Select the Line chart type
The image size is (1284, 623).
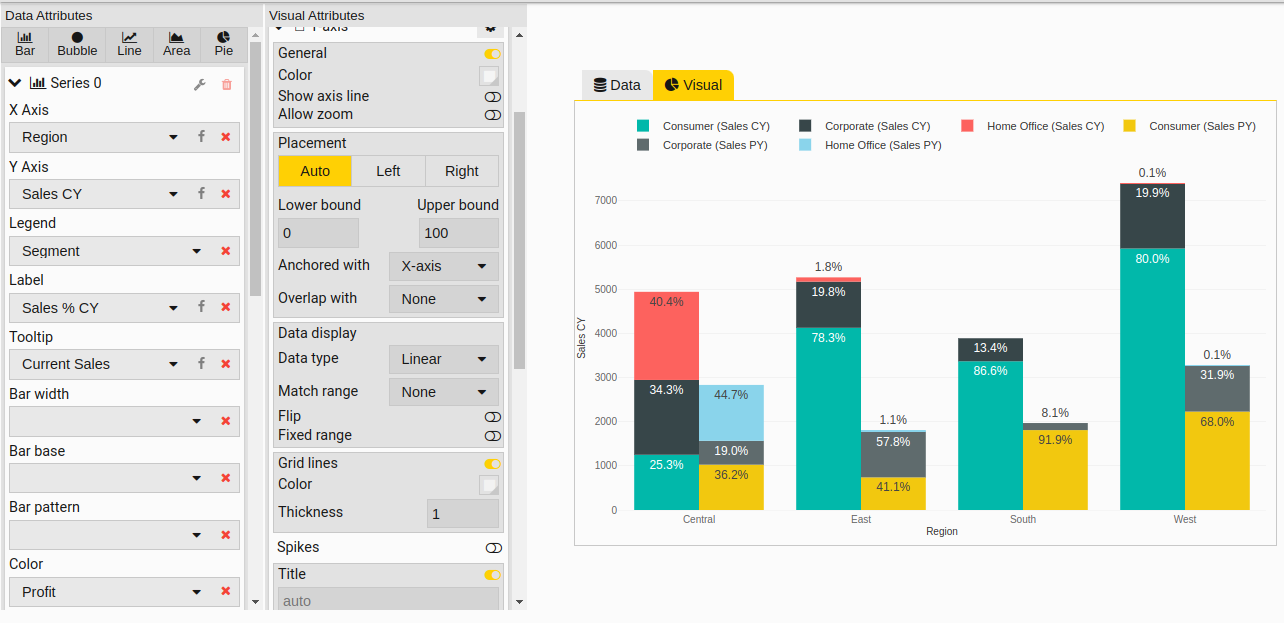(x=128, y=42)
